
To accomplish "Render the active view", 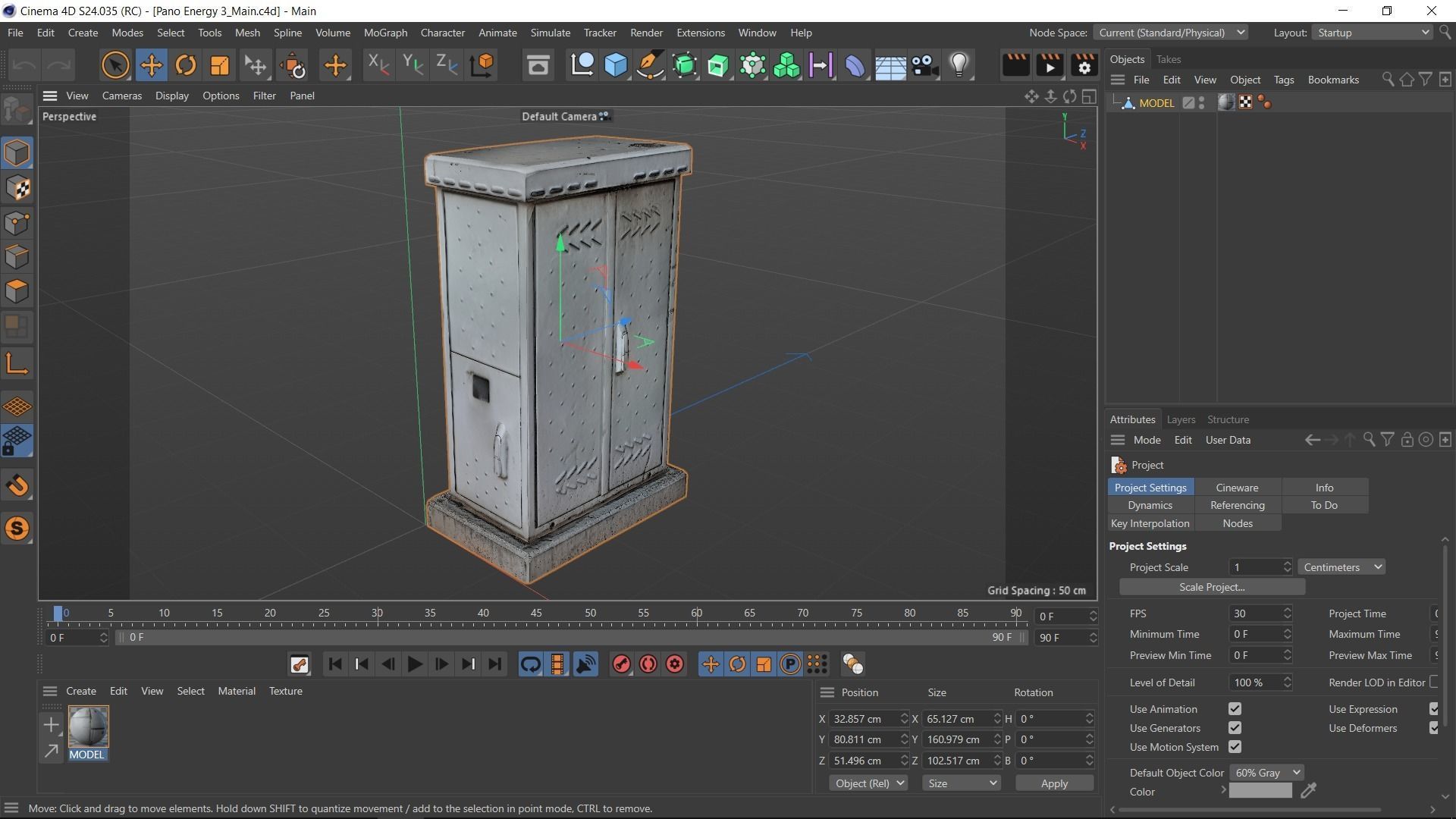I will (x=1015, y=65).
